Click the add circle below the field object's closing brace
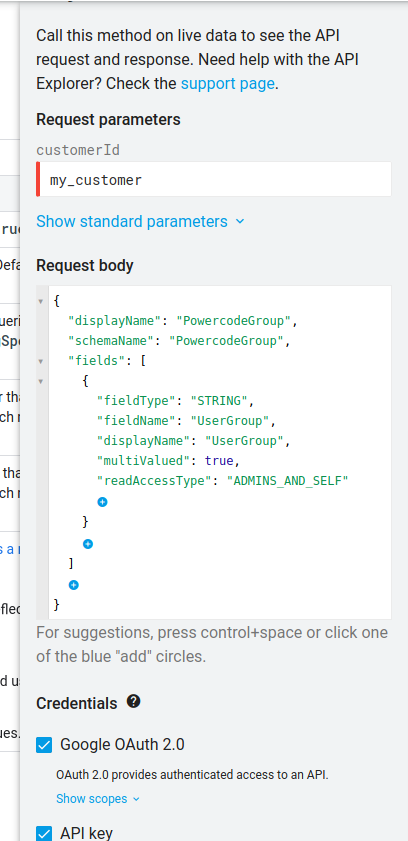The height and width of the screenshot is (841, 408). tap(88, 544)
